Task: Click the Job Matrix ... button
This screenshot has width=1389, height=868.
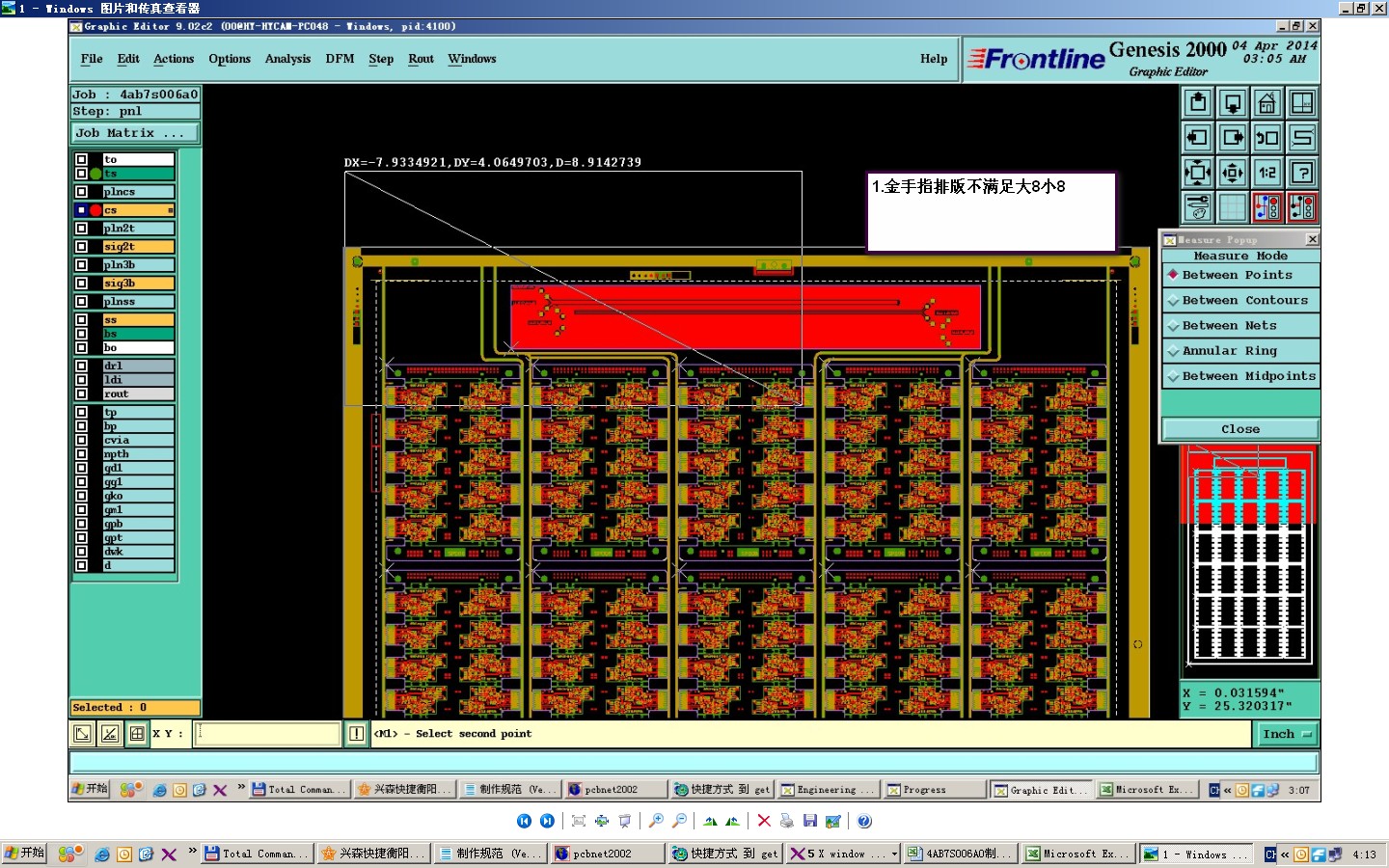Action: 135,133
